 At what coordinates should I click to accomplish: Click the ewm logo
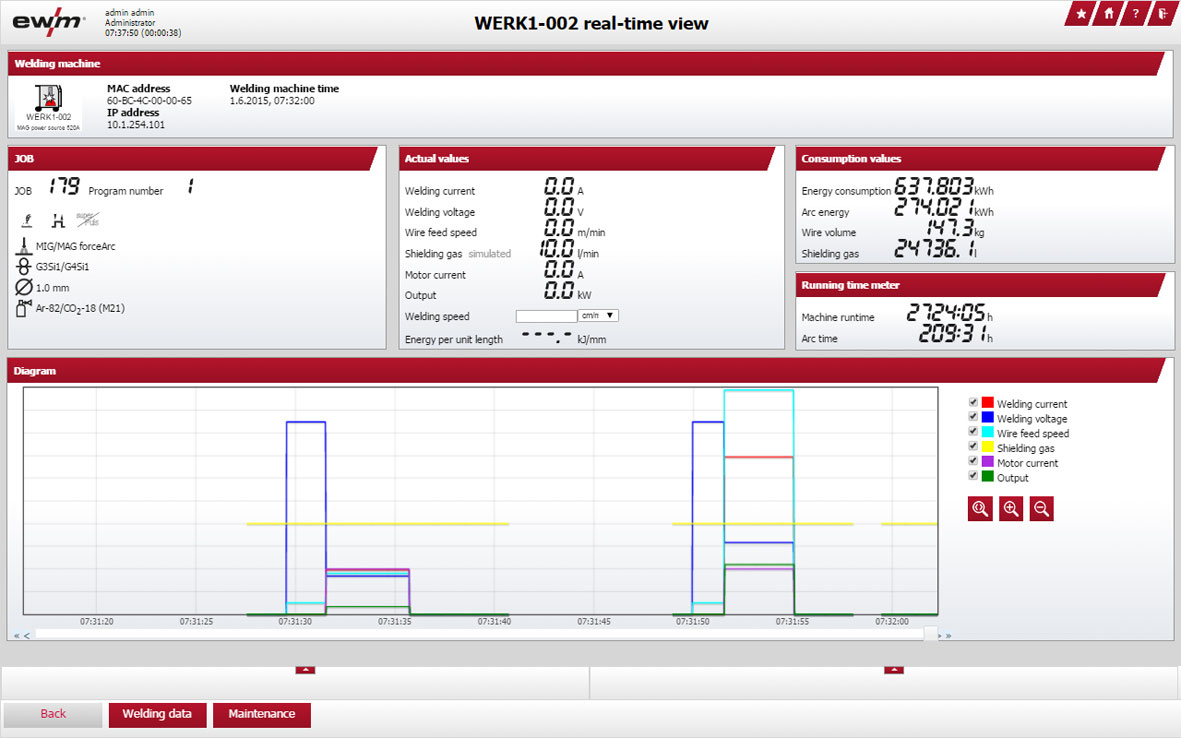[48, 23]
